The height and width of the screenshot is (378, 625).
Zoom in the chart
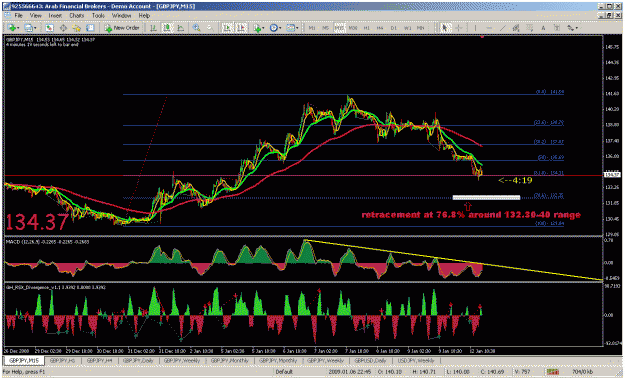pos(197,28)
